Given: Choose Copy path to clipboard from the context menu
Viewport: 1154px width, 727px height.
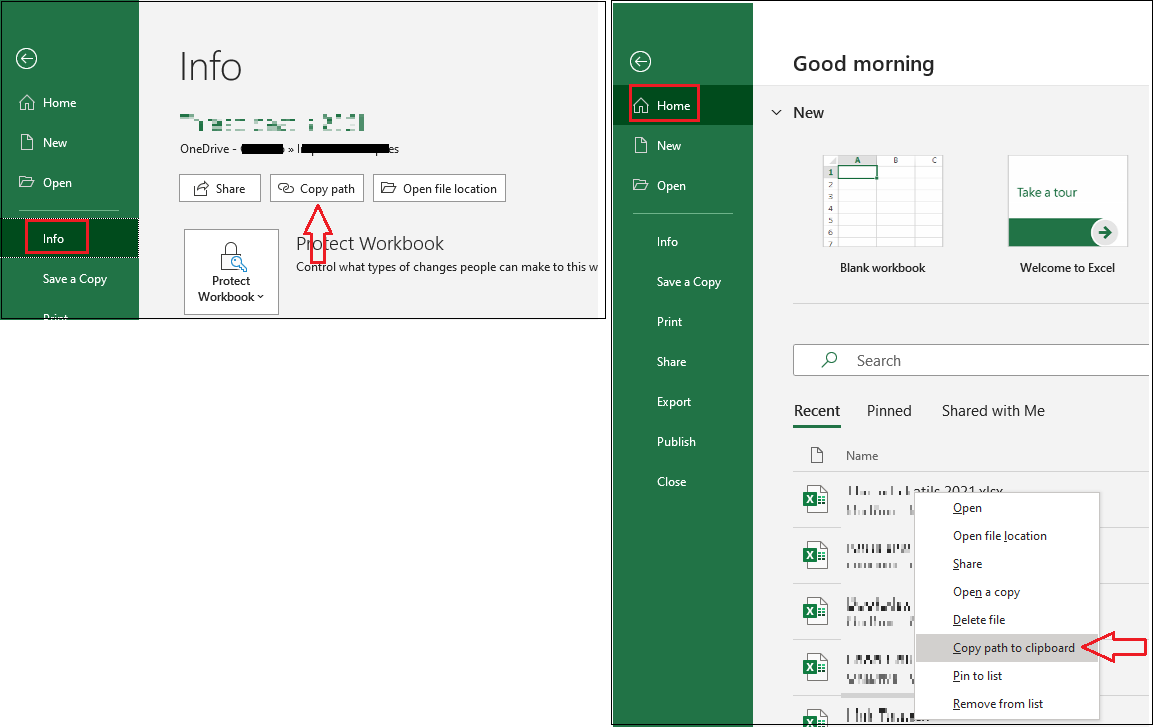Looking at the screenshot, I should point(1007,648).
